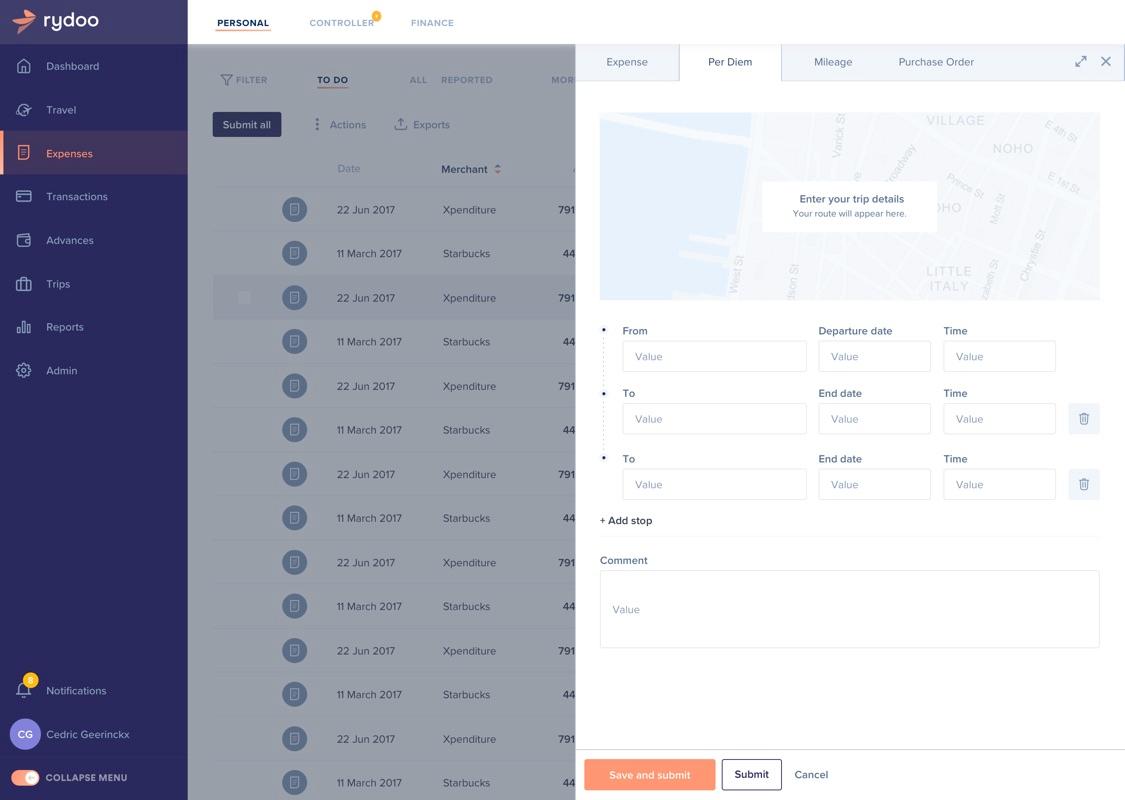The image size is (1125, 800).
Task: Open the Filter options
Action: click(x=244, y=80)
